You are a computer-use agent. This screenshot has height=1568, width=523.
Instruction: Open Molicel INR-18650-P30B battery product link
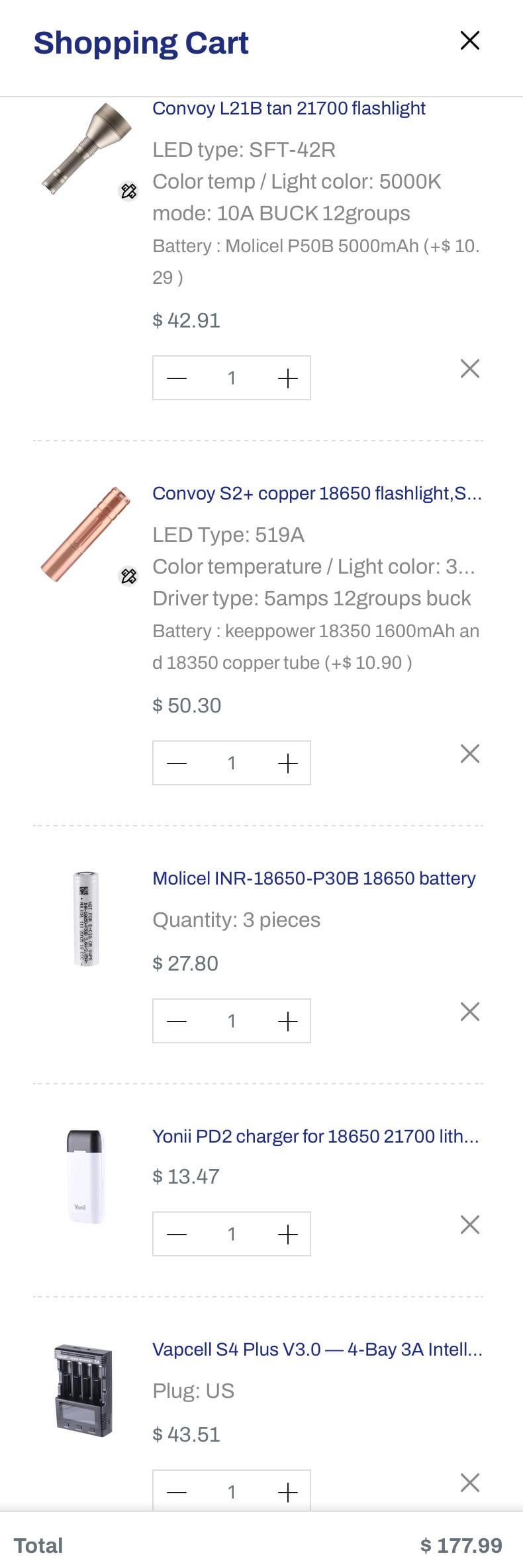314,879
